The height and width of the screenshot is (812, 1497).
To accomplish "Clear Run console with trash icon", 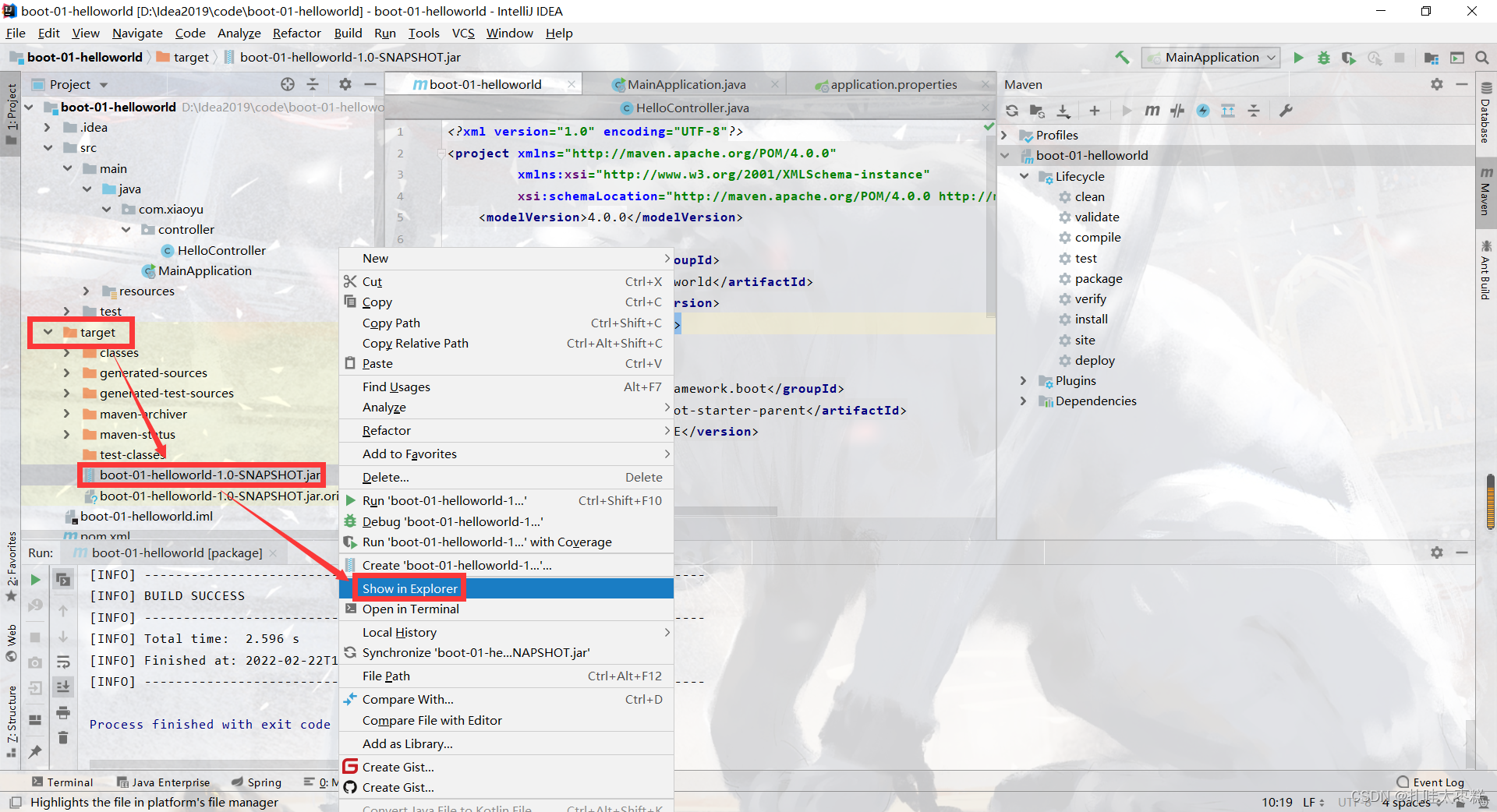I will pyautogui.click(x=63, y=737).
